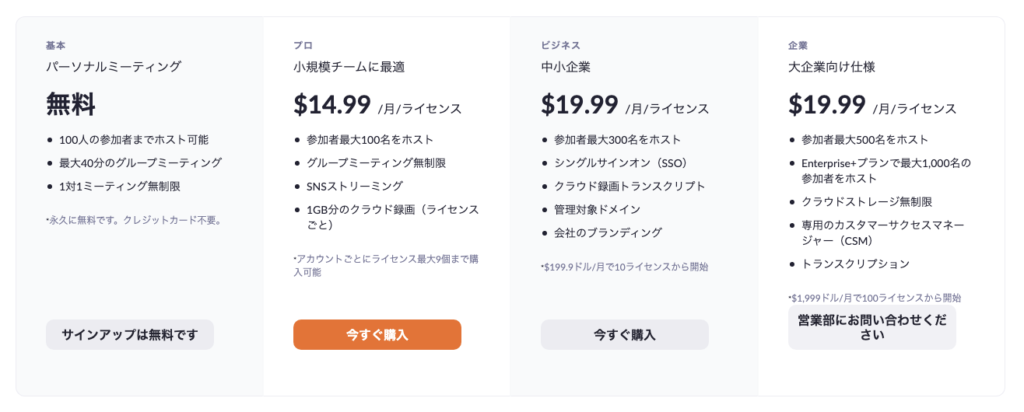Click the 企業 plan label
Viewport: 1024px width, 412px height.
point(798,46)
